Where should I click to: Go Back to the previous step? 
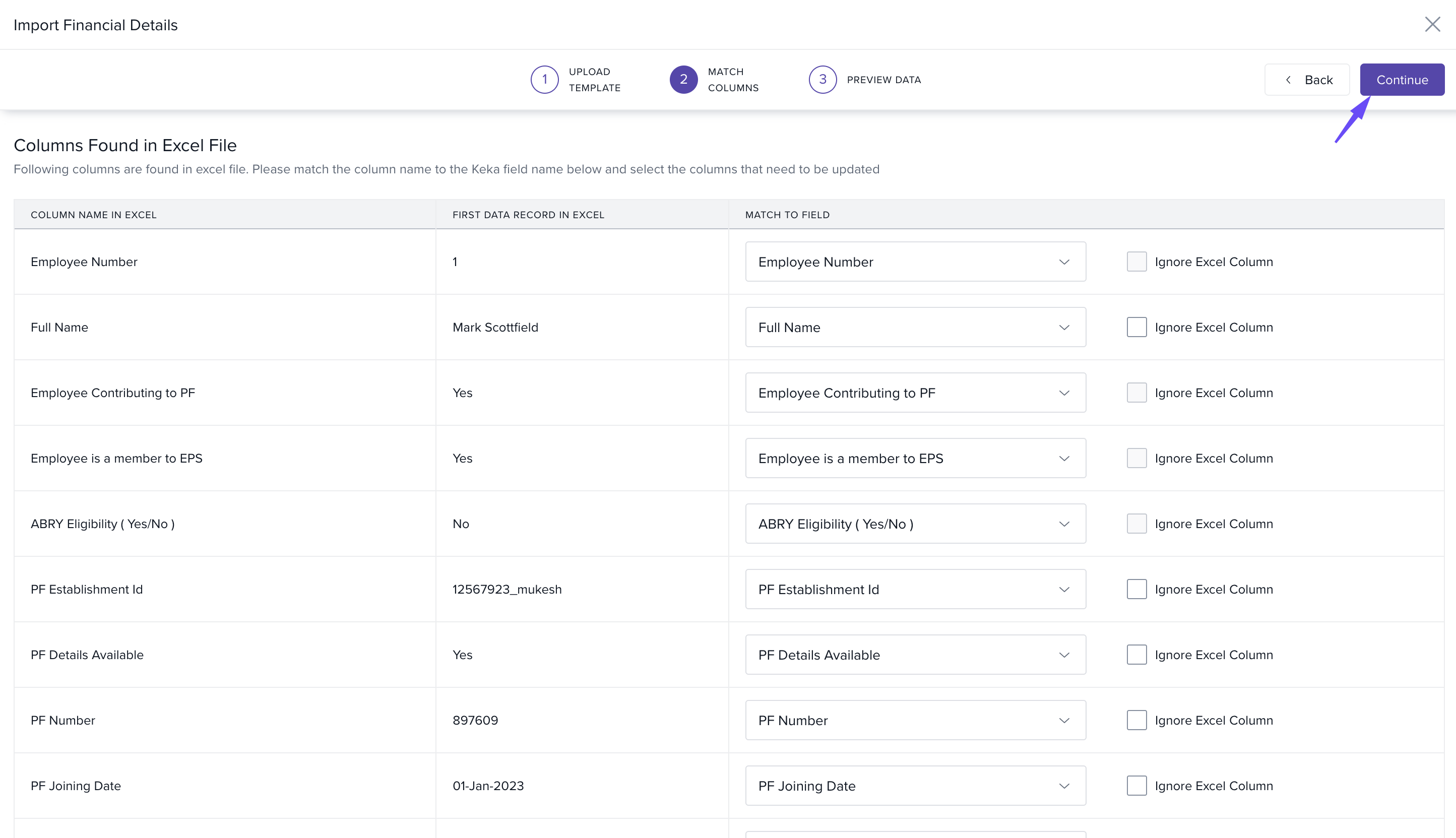tap(1306, 80)
